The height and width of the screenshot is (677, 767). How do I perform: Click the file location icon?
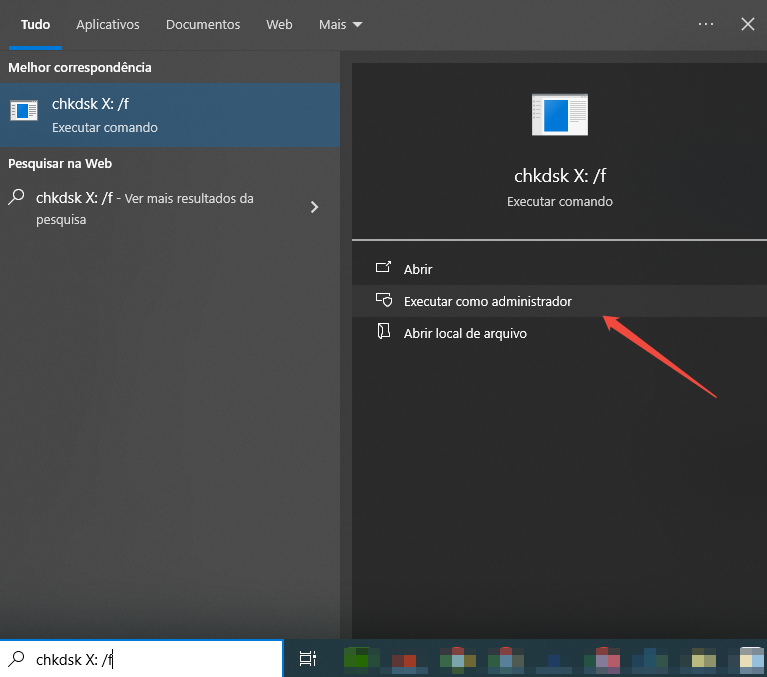point(383,332)
